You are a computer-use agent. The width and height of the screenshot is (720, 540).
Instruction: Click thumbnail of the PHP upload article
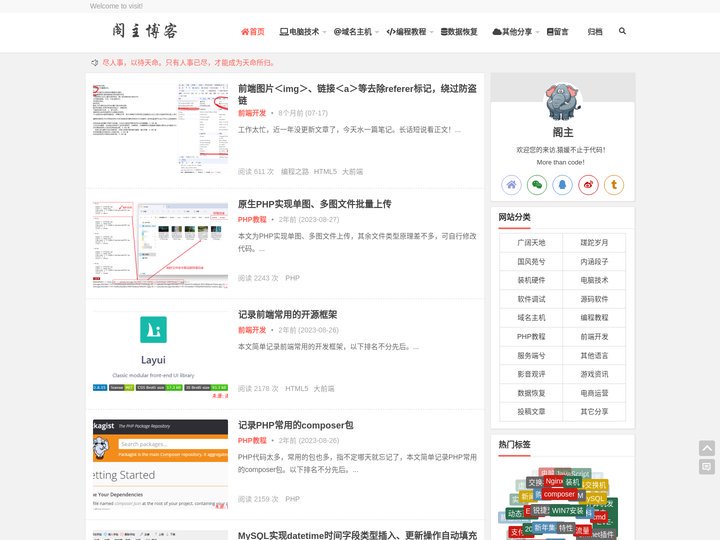tap(160, 245)
